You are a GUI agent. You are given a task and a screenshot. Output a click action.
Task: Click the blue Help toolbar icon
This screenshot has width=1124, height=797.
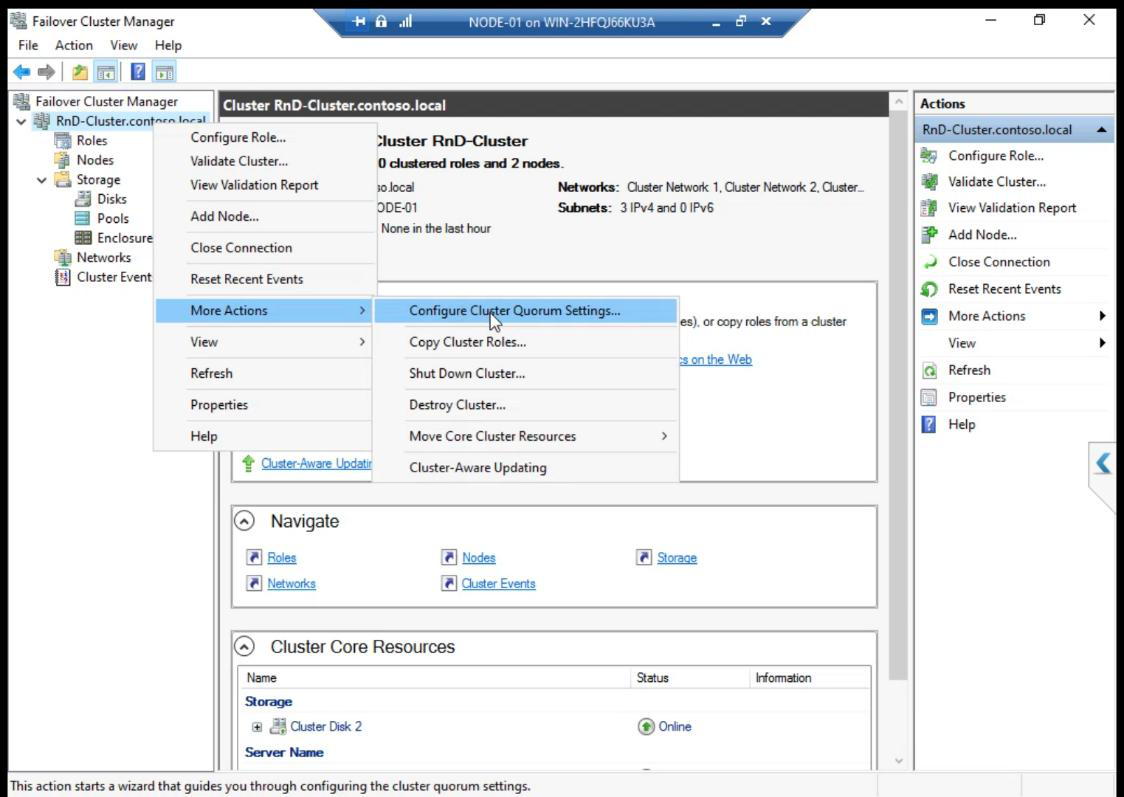138,72
